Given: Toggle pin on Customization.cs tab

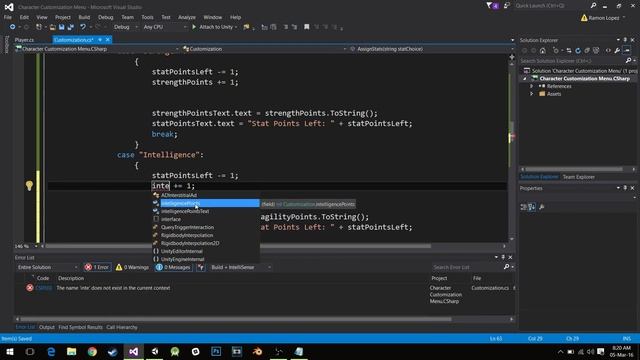Looking at the screenshot, I should coord(100,40).
